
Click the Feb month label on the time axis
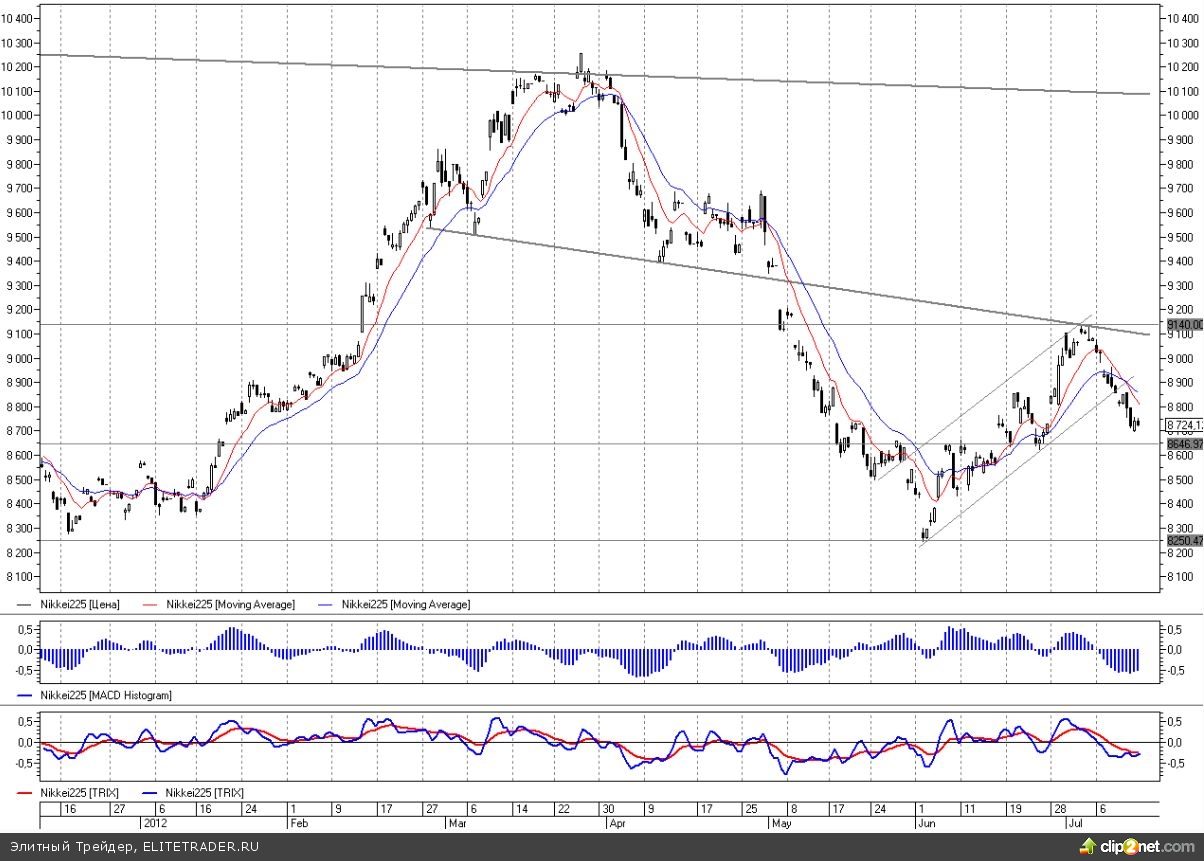[x=297, y=823]
